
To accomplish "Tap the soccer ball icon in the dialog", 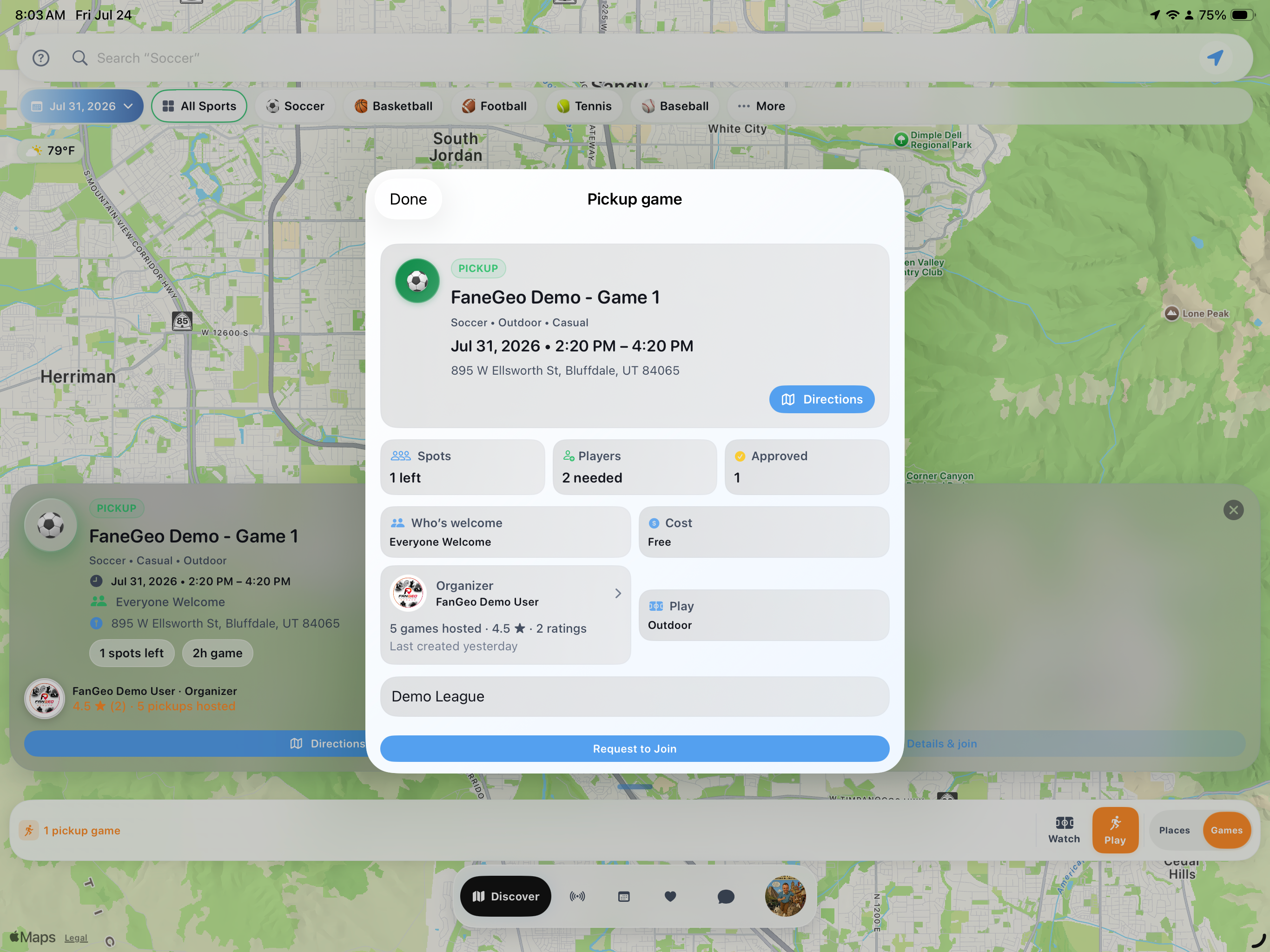I will click(x=417, y=281).
